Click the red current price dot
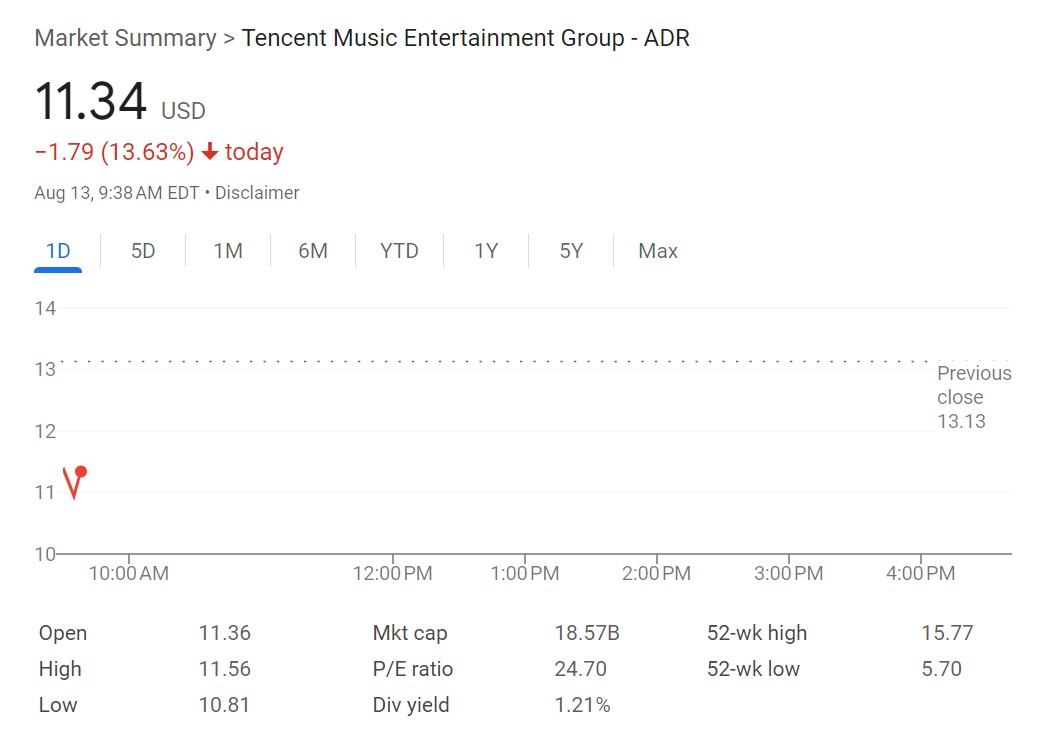1055x735 pixels. point(81,472)
